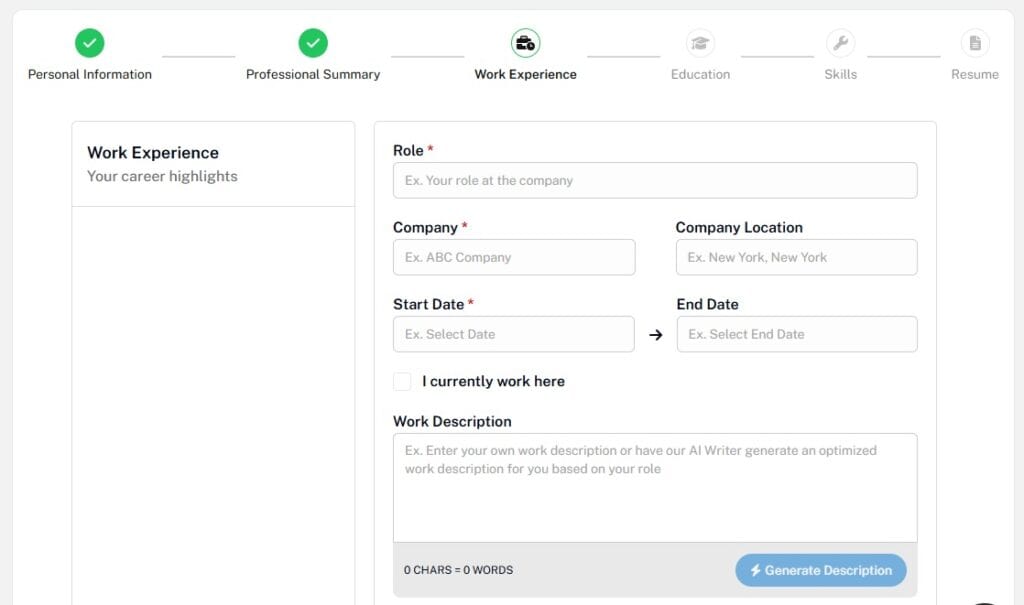The image size is (1024, 605).
Task: Click inside the Company input field
Action: pos(513,257)
